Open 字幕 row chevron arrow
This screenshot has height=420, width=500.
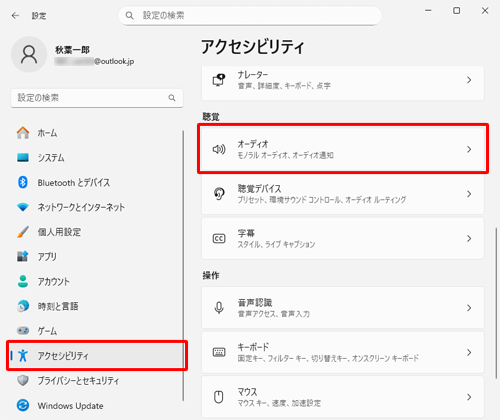click(469, 238)
